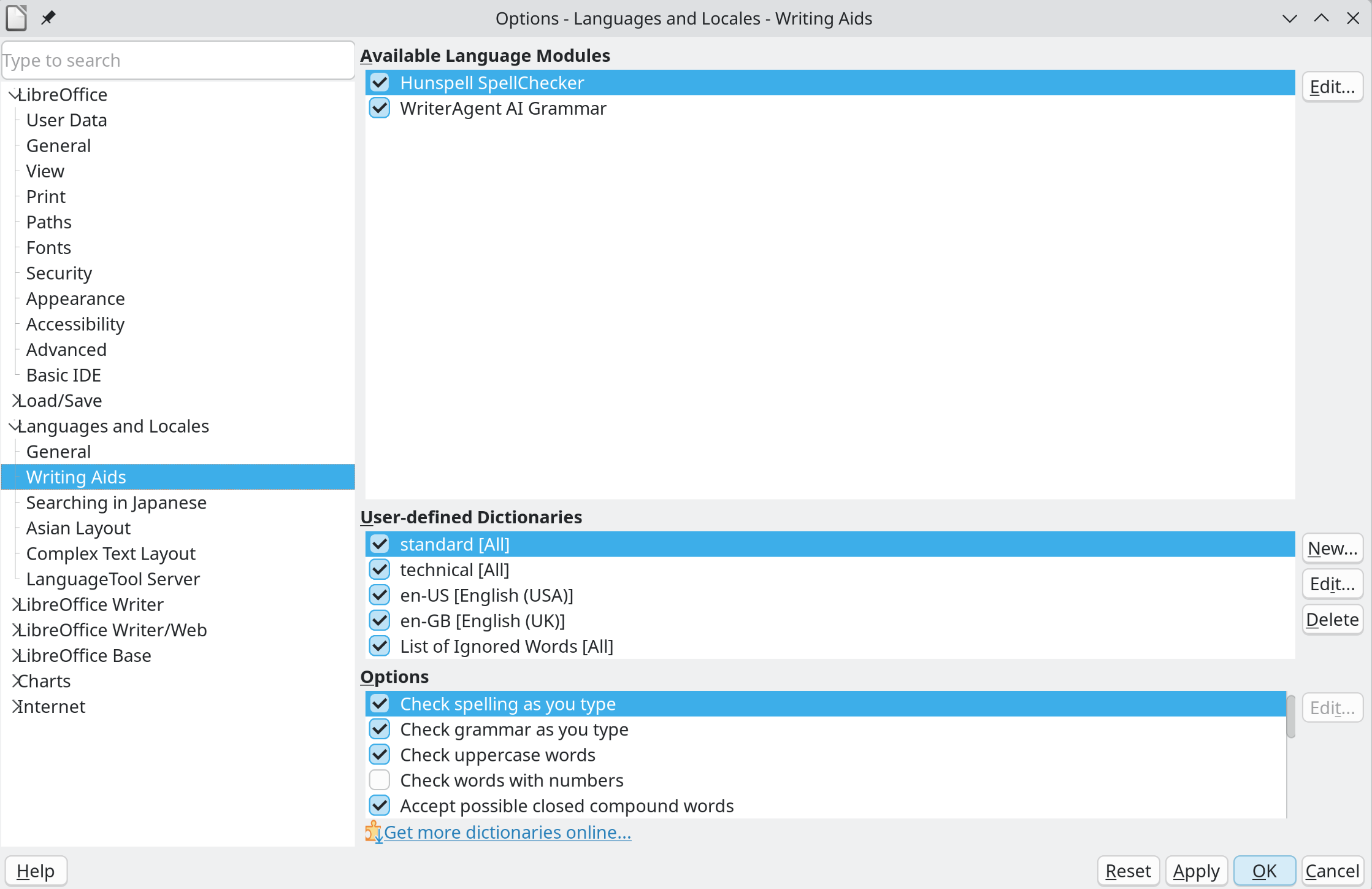Disable Check spelling as you type
1372x889 pixels.
(380, 704)
